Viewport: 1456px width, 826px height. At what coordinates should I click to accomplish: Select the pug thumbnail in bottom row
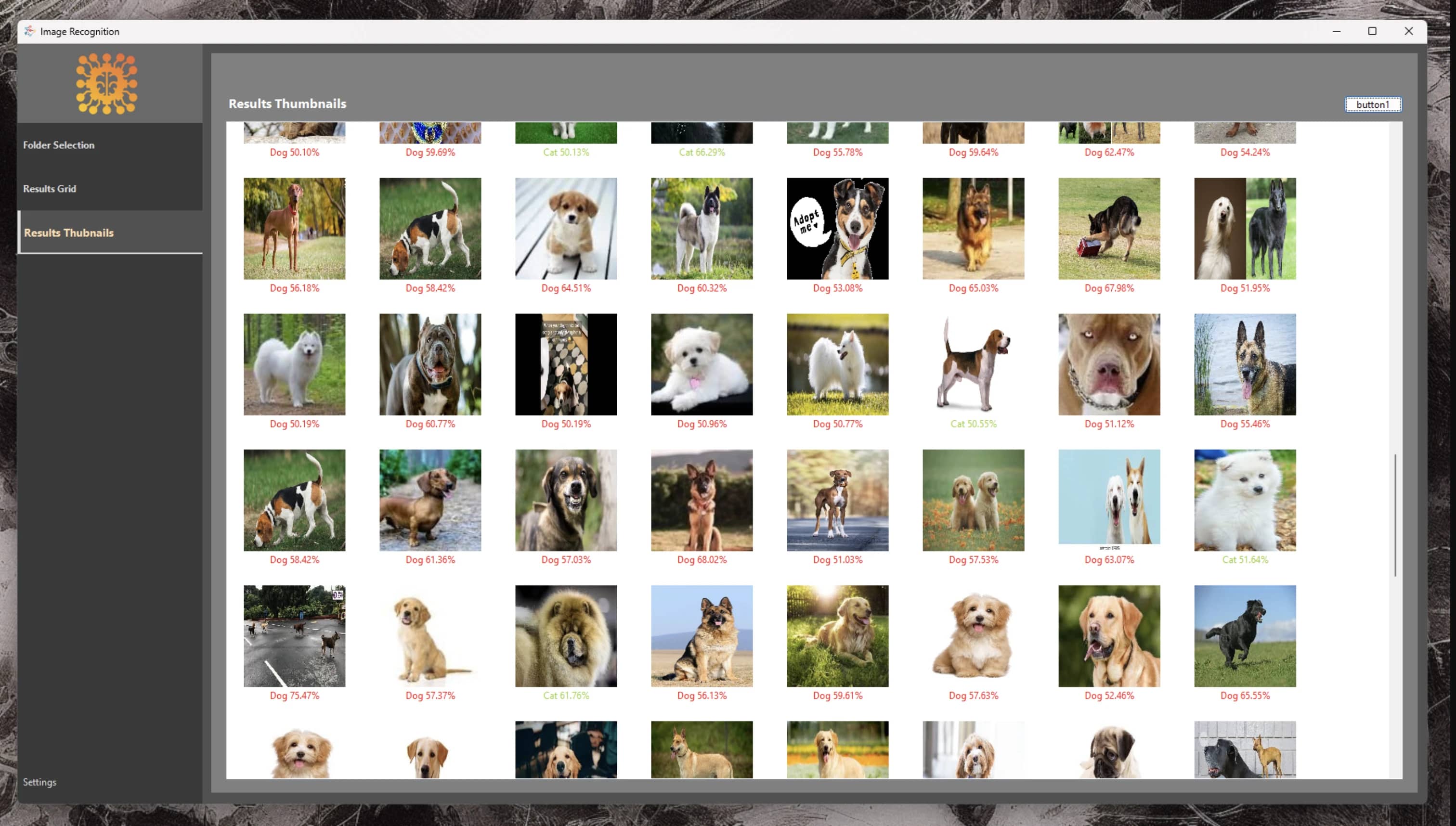point(1109,749)
